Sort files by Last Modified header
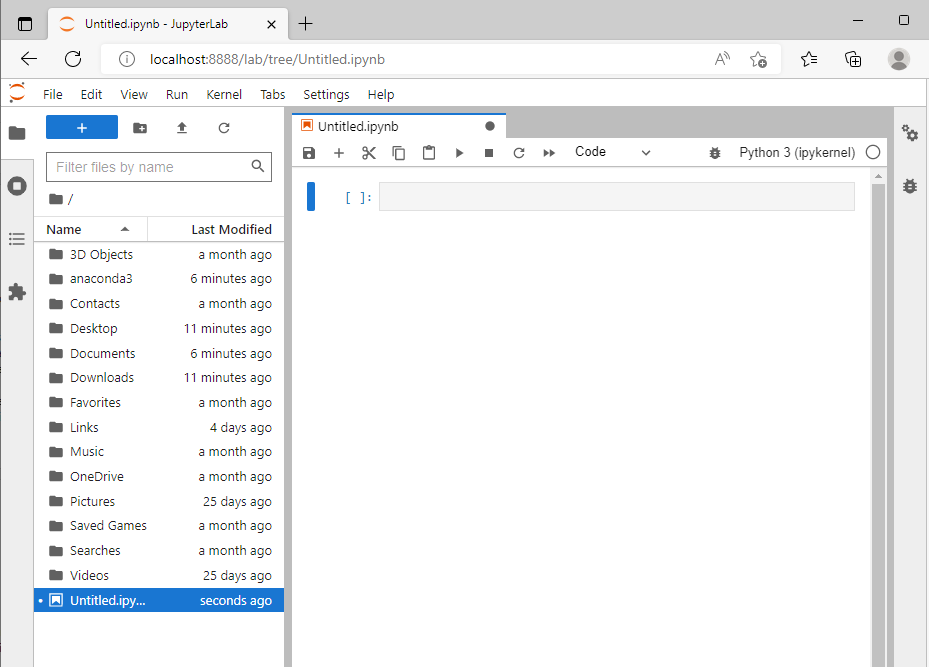 point(216,229)
